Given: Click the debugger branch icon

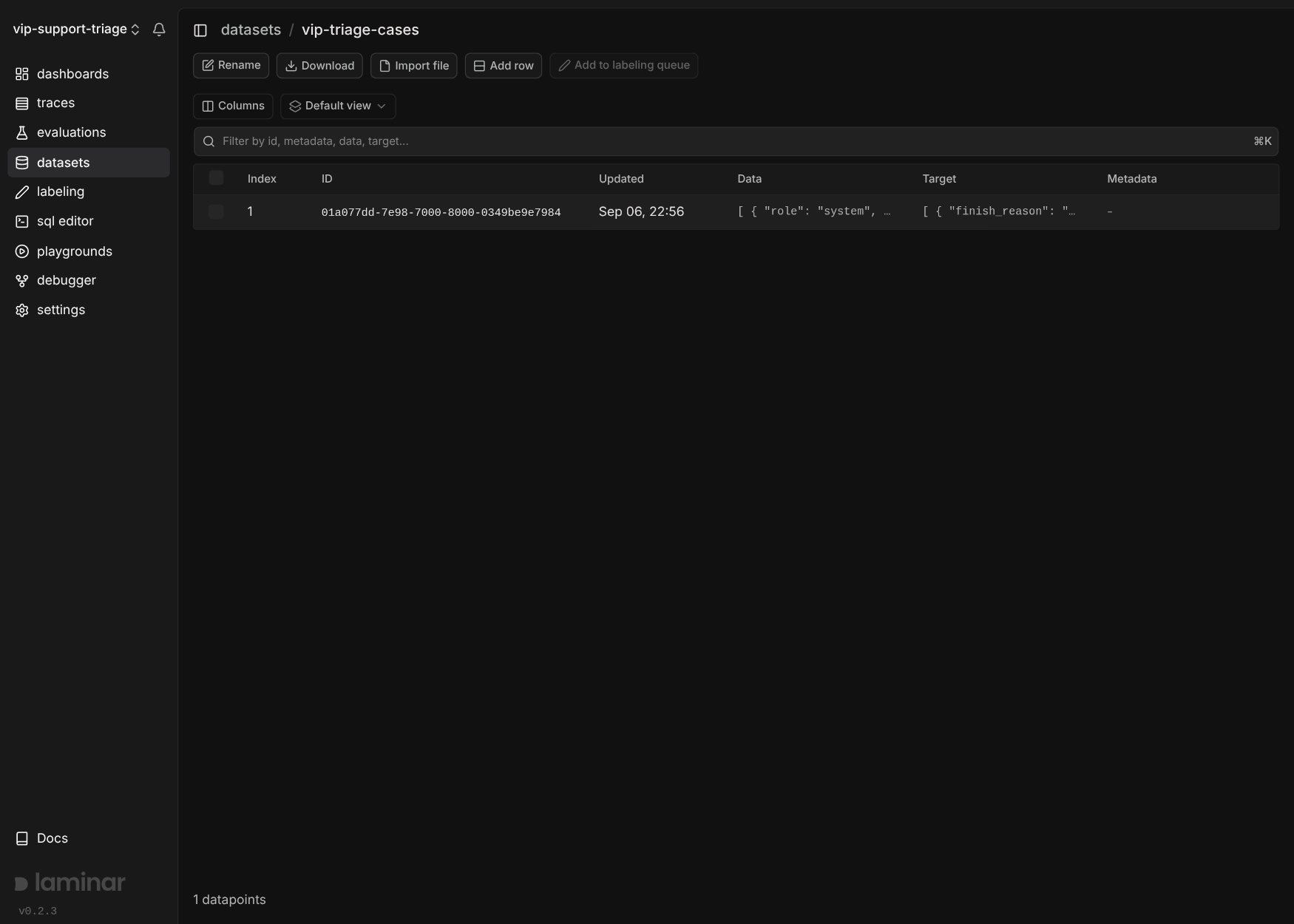Looking at the screenshot, I should click(22, 281).
